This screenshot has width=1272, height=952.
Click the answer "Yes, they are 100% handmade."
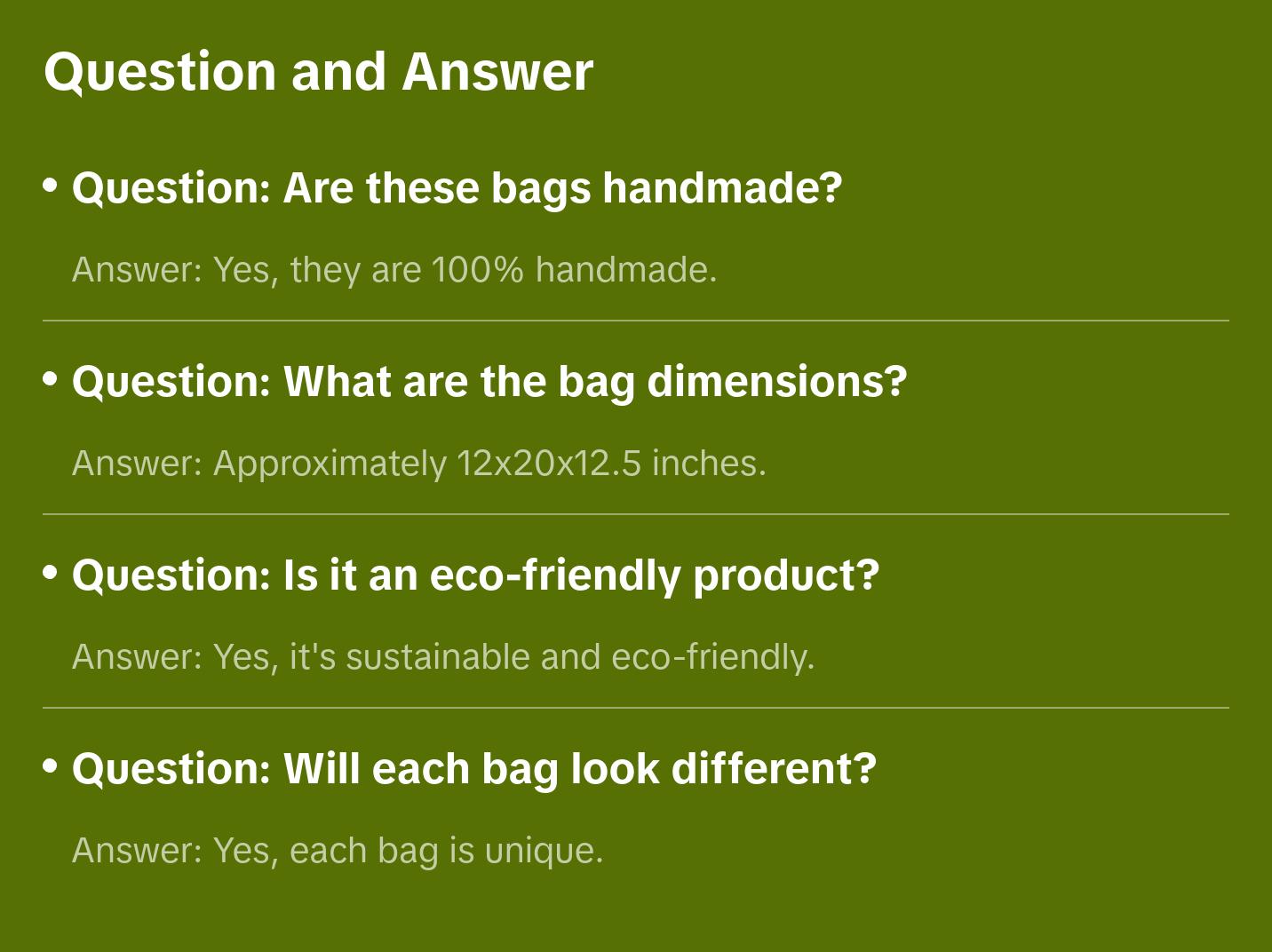pyautogui.click(x=394, y=269)
